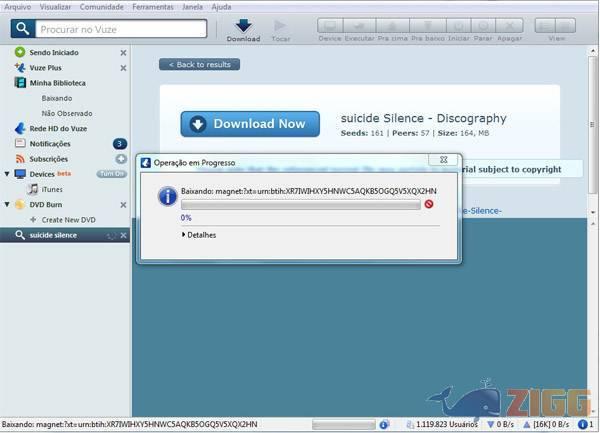Select Devices beta in sidebar
Viewport: 600px width, 433px height.
click(x=50, y=174)
